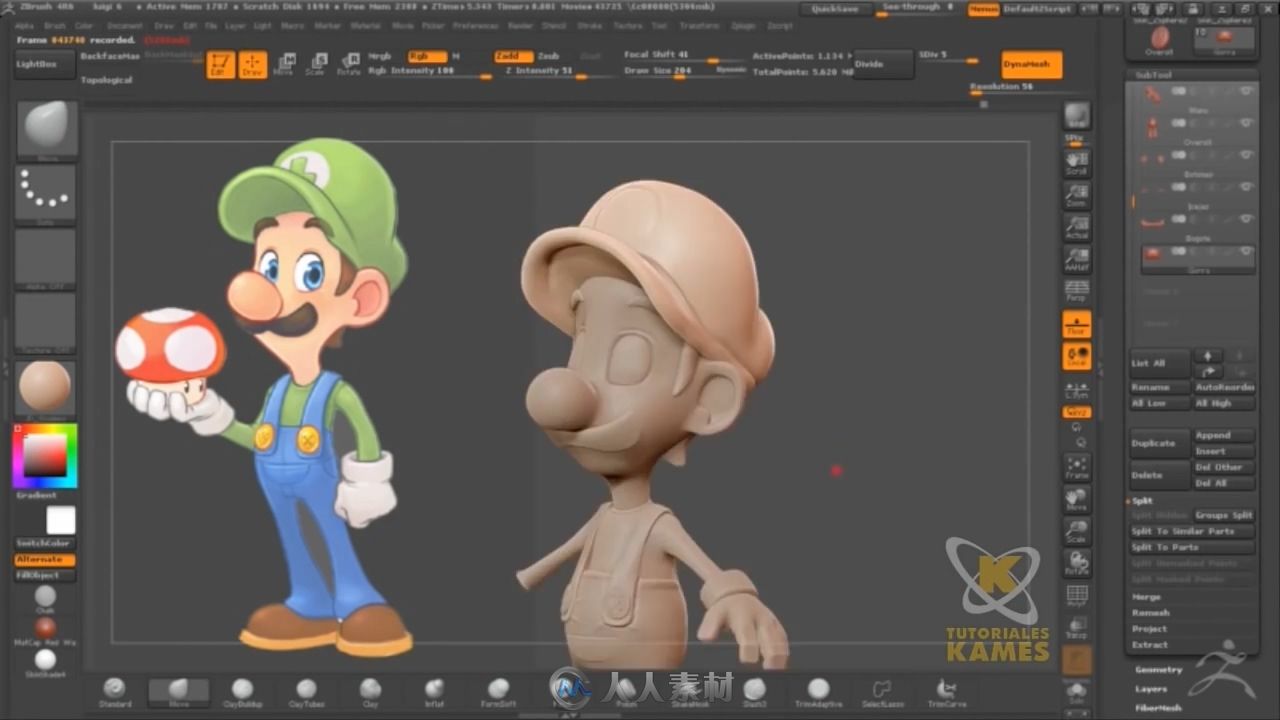Click the Scale view icon in right shelf
1280x720 pixels.
point(1076,531)
